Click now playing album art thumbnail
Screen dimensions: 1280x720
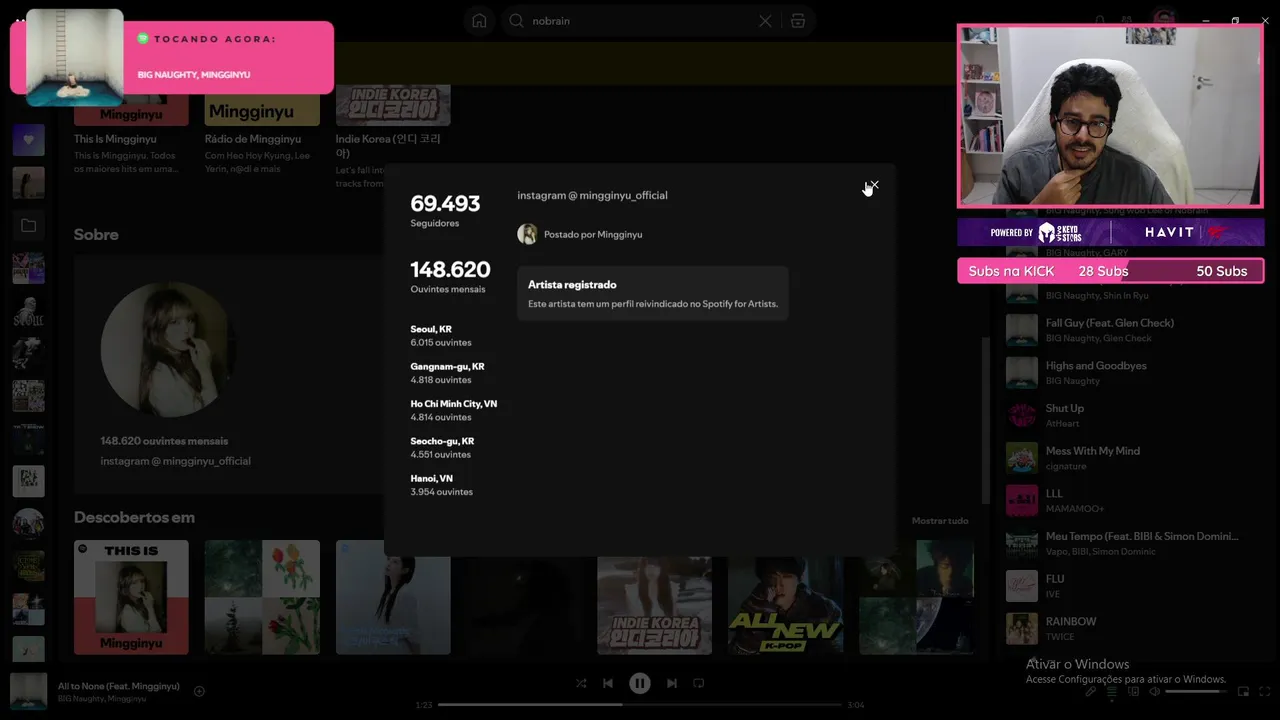pyautogui.click(x=28, y=691)
